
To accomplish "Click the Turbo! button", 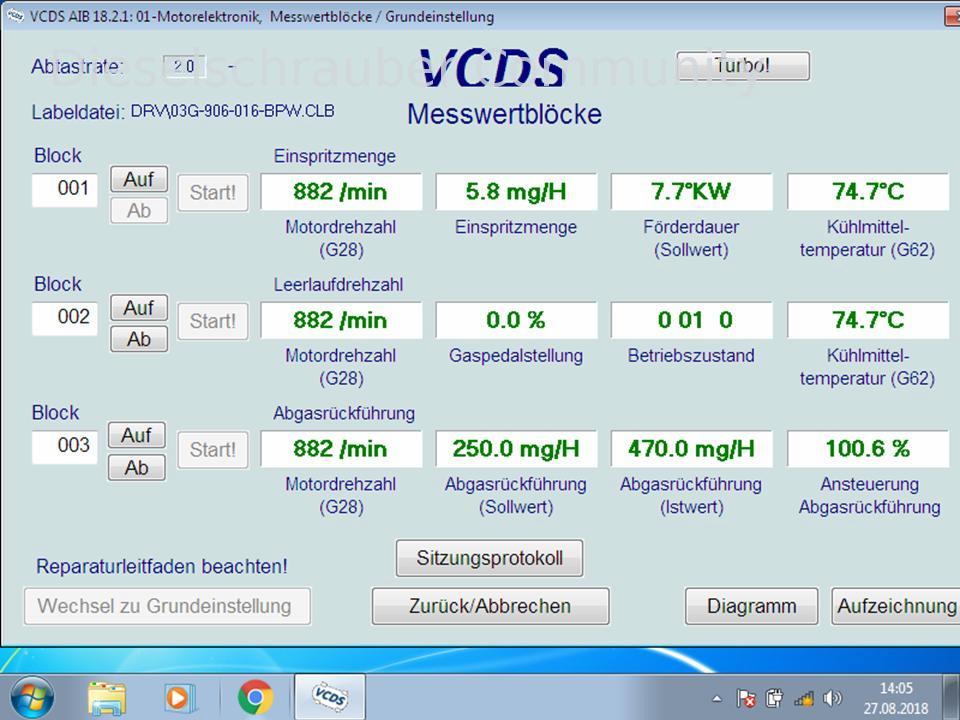I will 743,66.
